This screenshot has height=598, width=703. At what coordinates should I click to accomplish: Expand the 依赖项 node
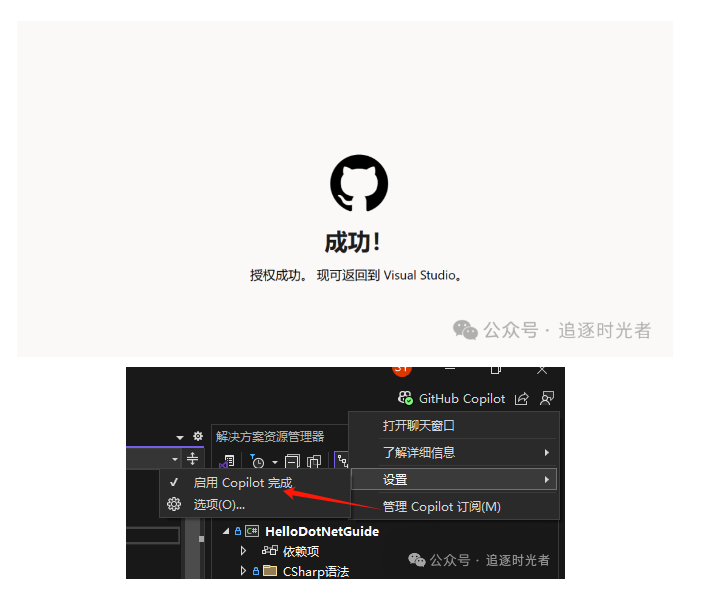tap(243, 550)
